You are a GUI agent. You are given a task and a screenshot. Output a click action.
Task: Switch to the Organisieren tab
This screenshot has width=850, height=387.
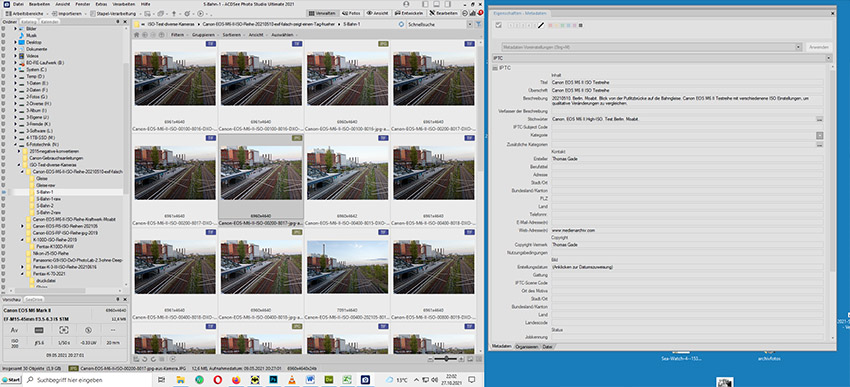point(527,346)
